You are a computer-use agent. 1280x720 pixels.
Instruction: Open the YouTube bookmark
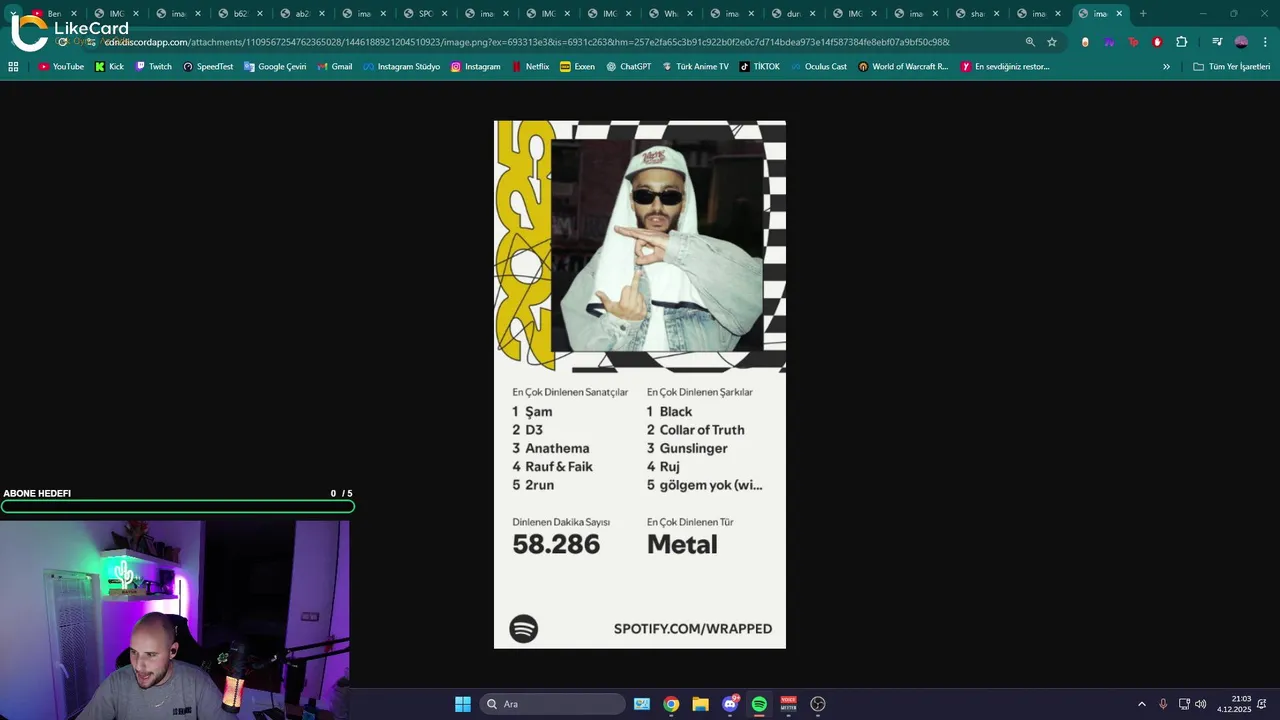[x=61, y=67]
